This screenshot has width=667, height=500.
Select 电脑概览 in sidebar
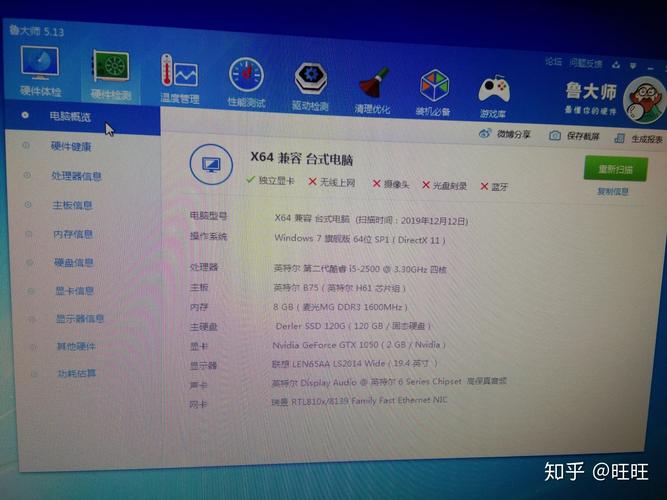coord(83,117)
